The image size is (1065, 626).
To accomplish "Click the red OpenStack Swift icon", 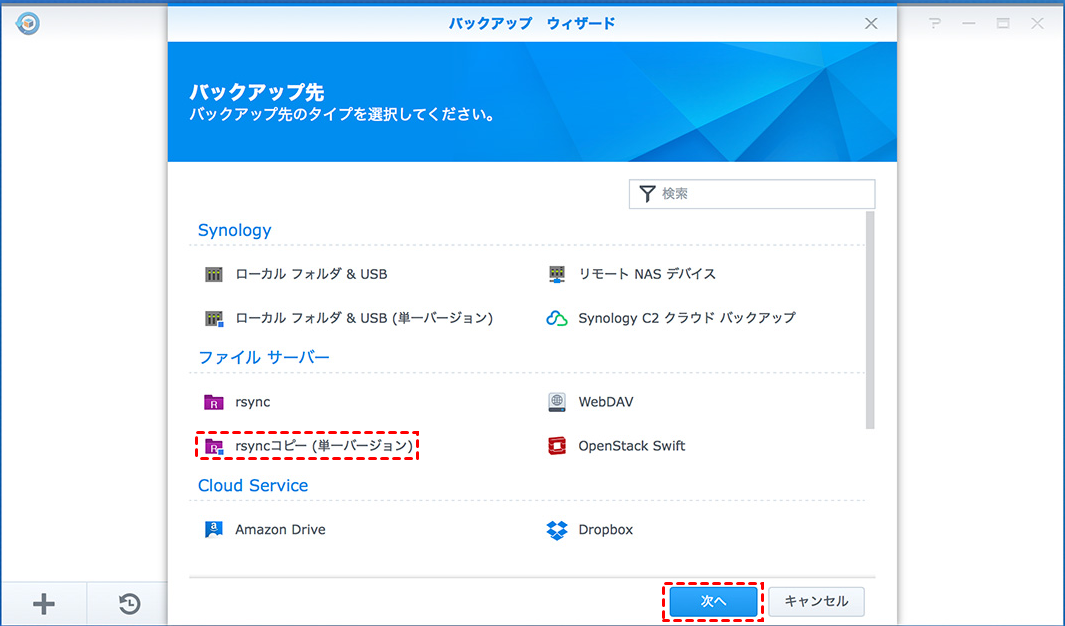I will coord(557,446).
